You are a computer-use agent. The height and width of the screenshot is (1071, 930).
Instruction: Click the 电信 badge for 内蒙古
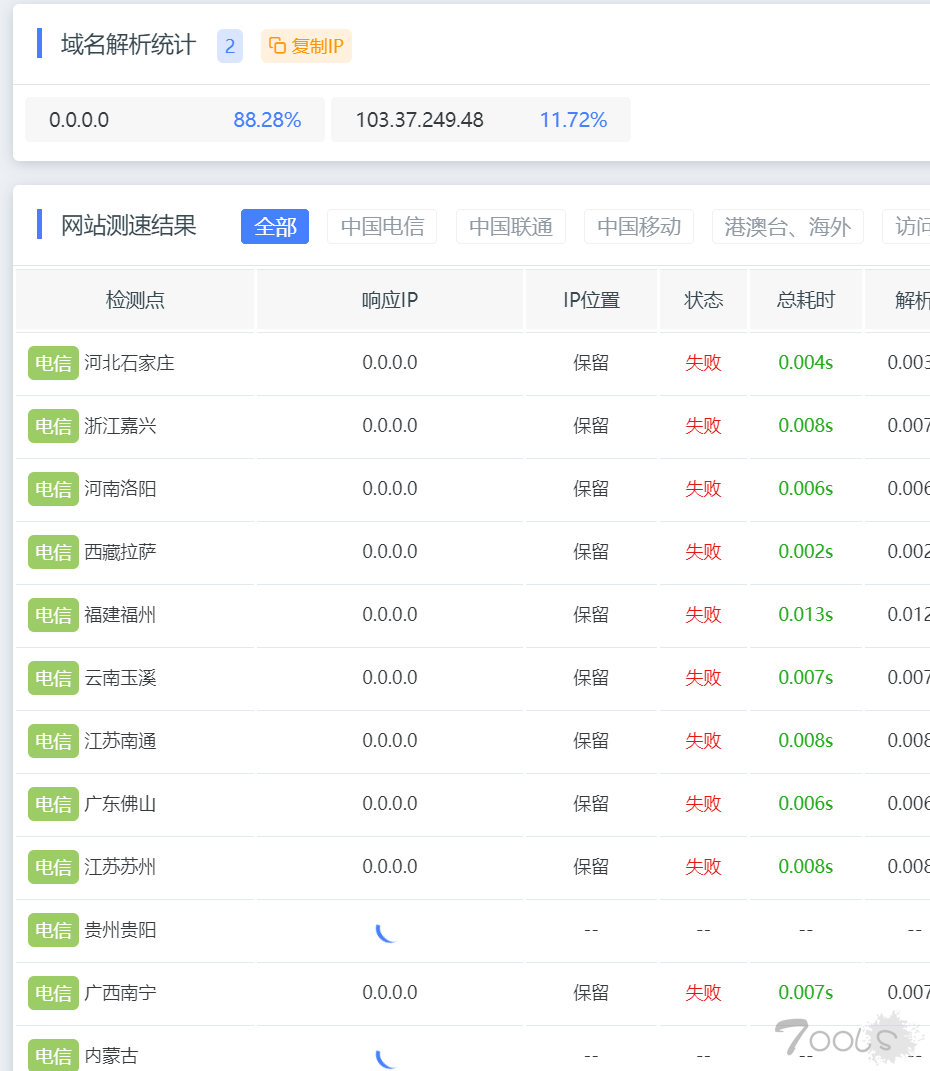(x=53, y=1056)
